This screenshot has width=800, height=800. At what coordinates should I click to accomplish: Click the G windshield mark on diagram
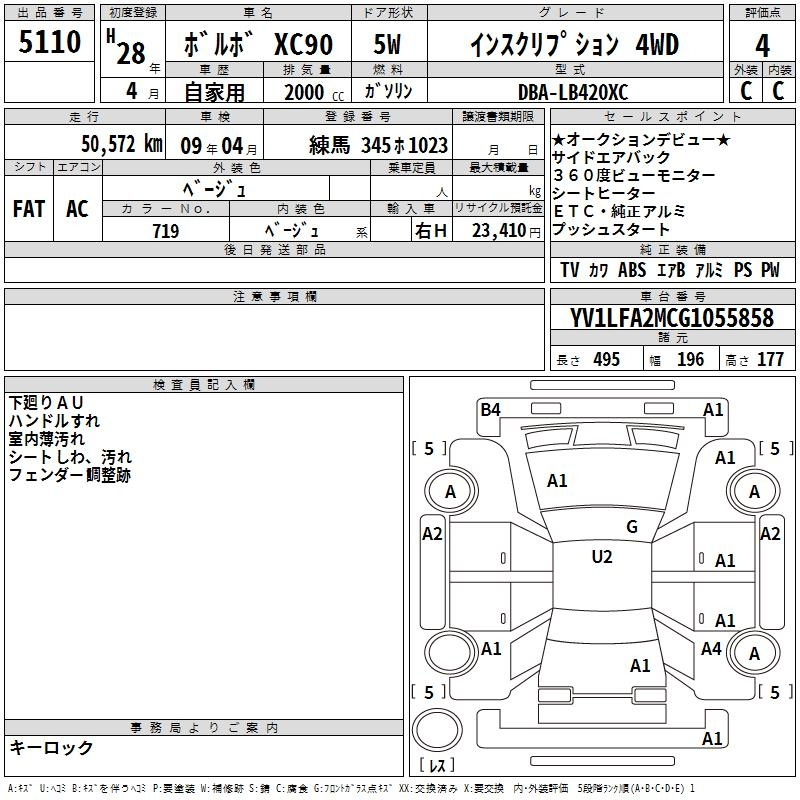[x=631, y=527]
